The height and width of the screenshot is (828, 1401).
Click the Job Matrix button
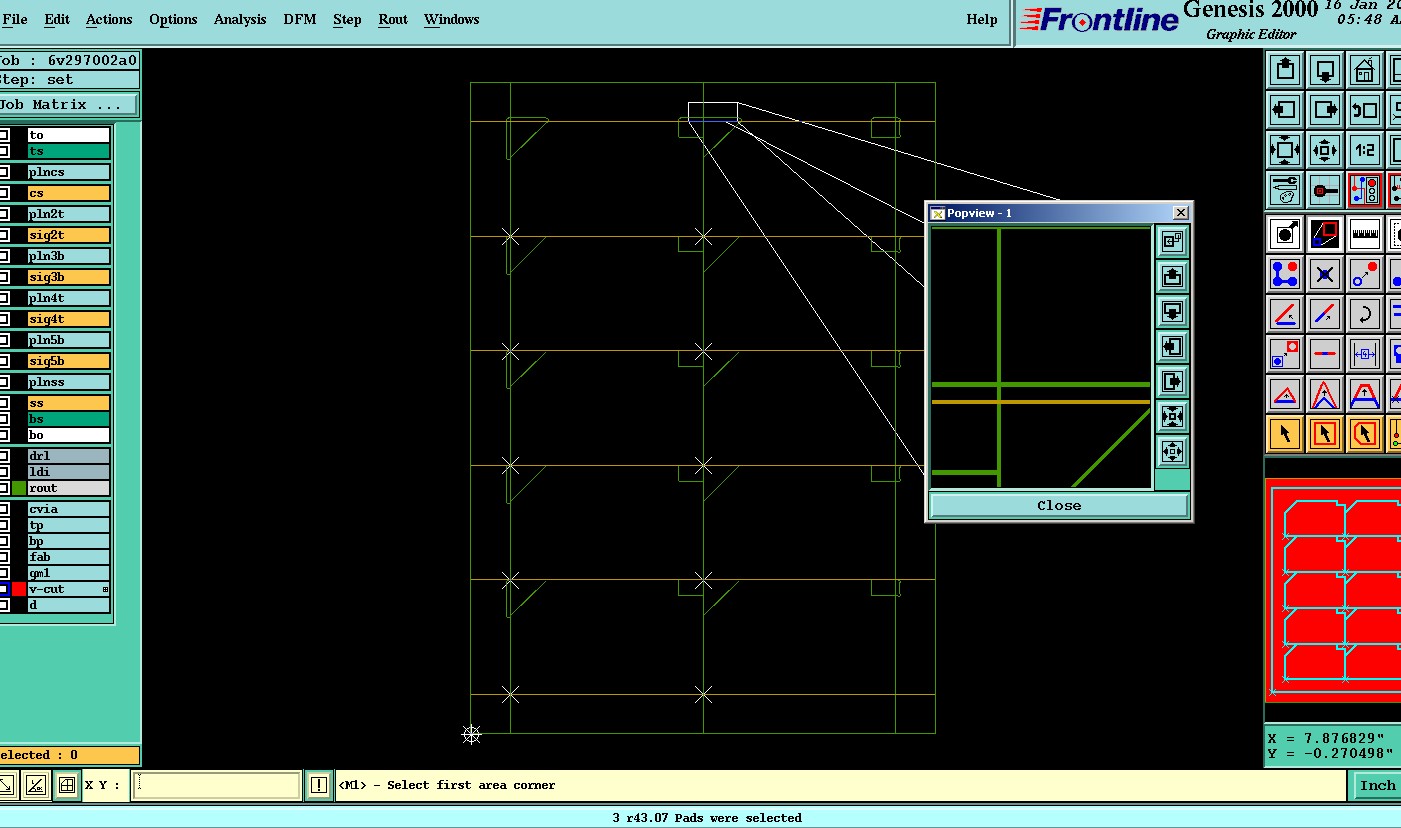[x=68, y=105]
